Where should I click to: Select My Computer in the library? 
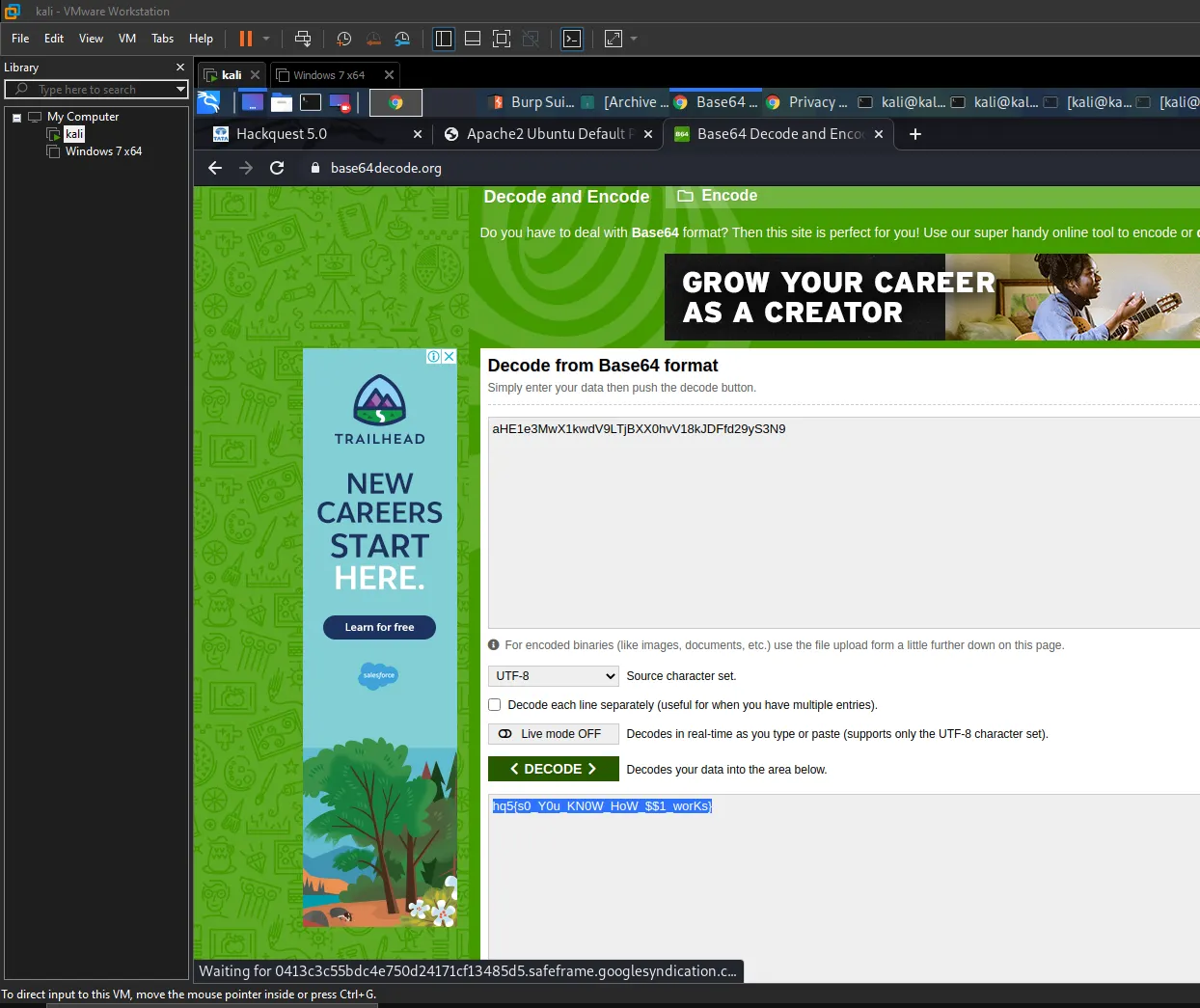point(83,117)
